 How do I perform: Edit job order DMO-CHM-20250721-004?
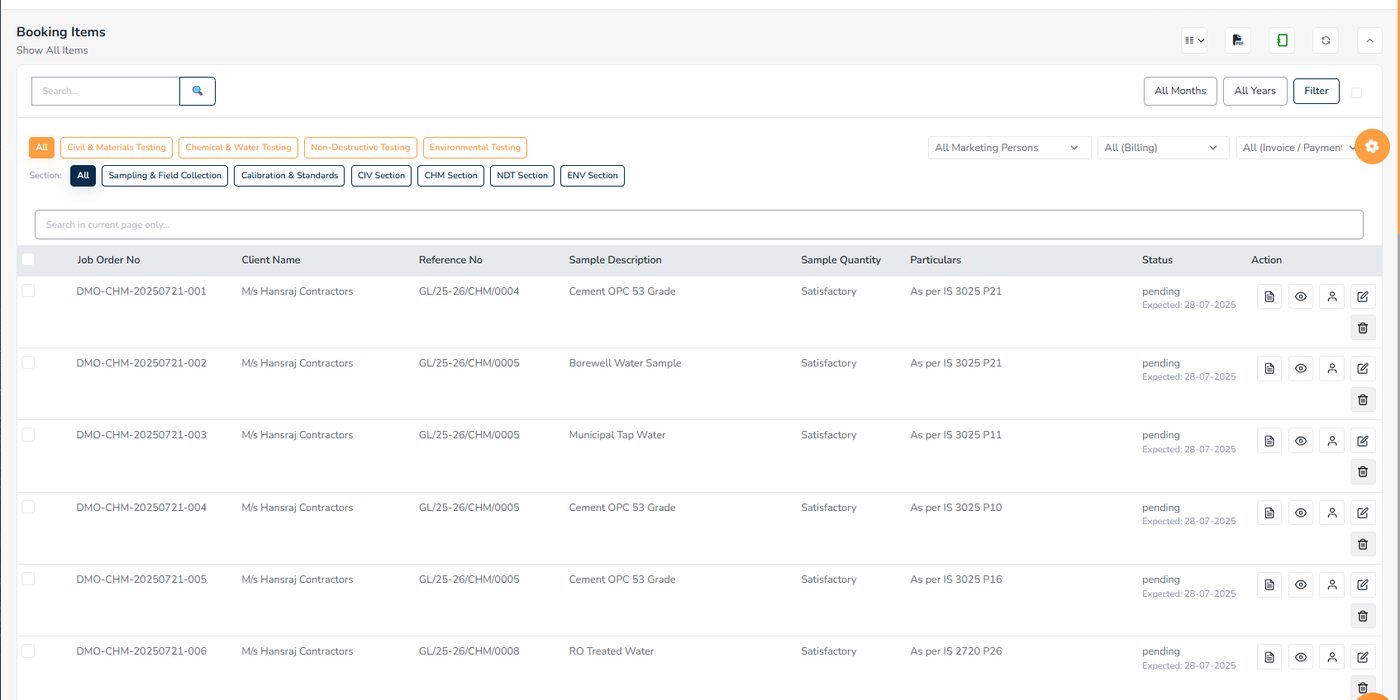pyautogui.click(x=1363, y=513)
